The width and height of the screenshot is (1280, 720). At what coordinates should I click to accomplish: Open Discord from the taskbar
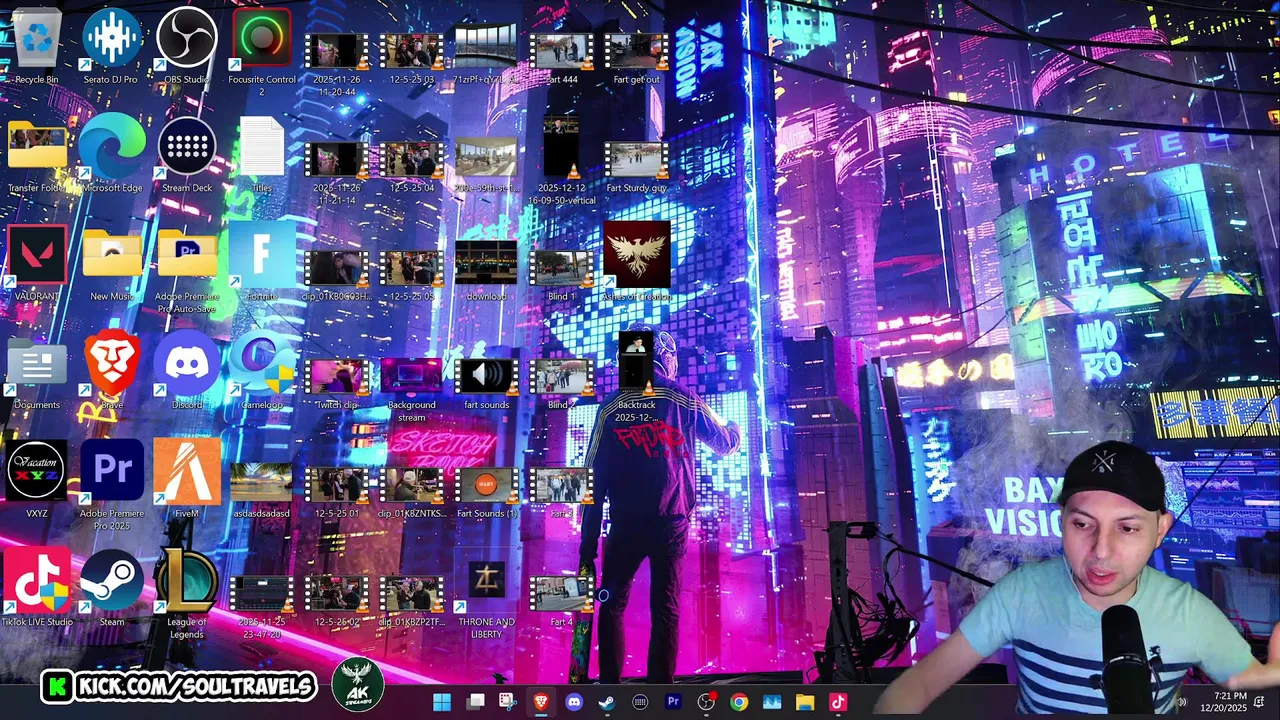(x=574, y=702)
